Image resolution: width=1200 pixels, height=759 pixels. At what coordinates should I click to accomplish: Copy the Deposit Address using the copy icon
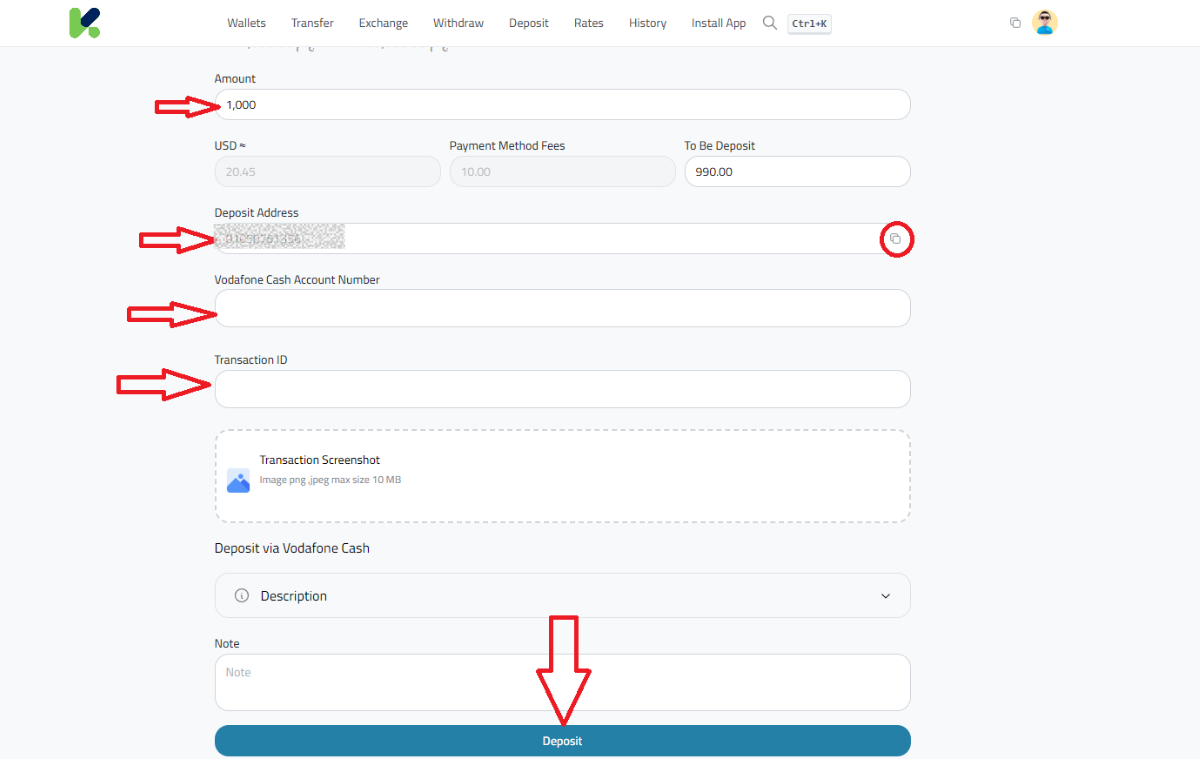pos(896,239)
